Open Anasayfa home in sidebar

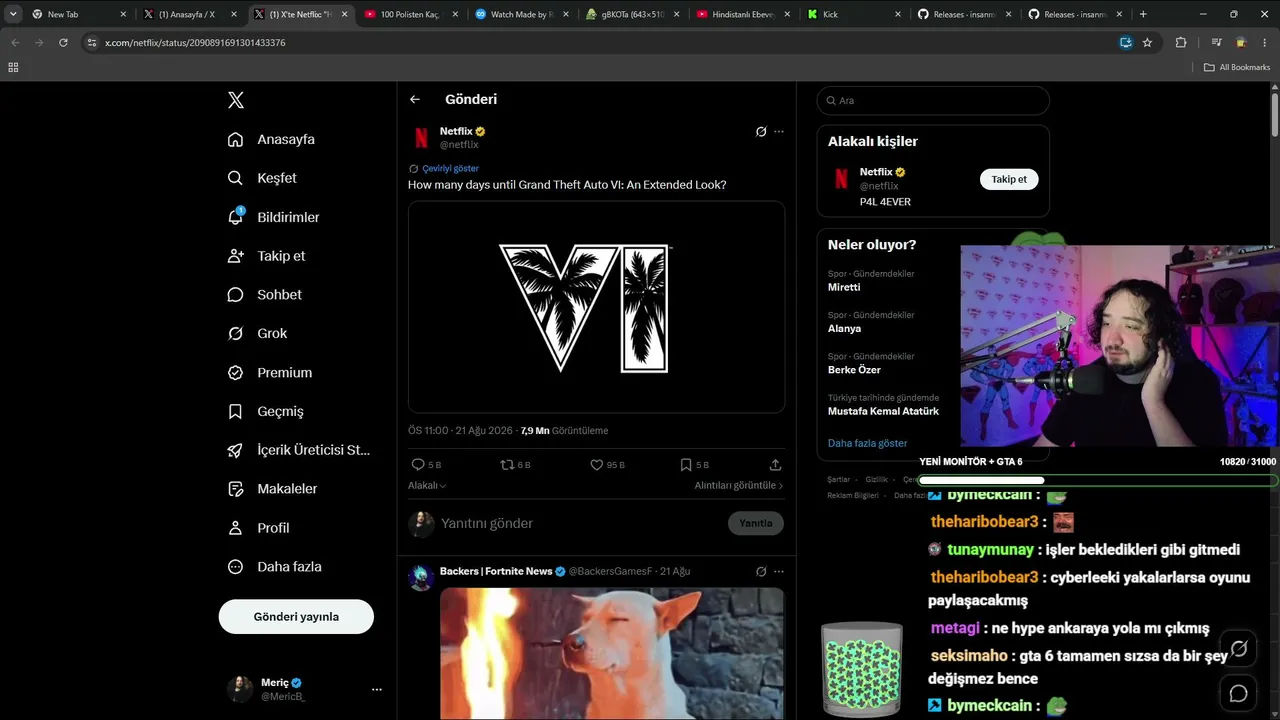tap(271, 139)
